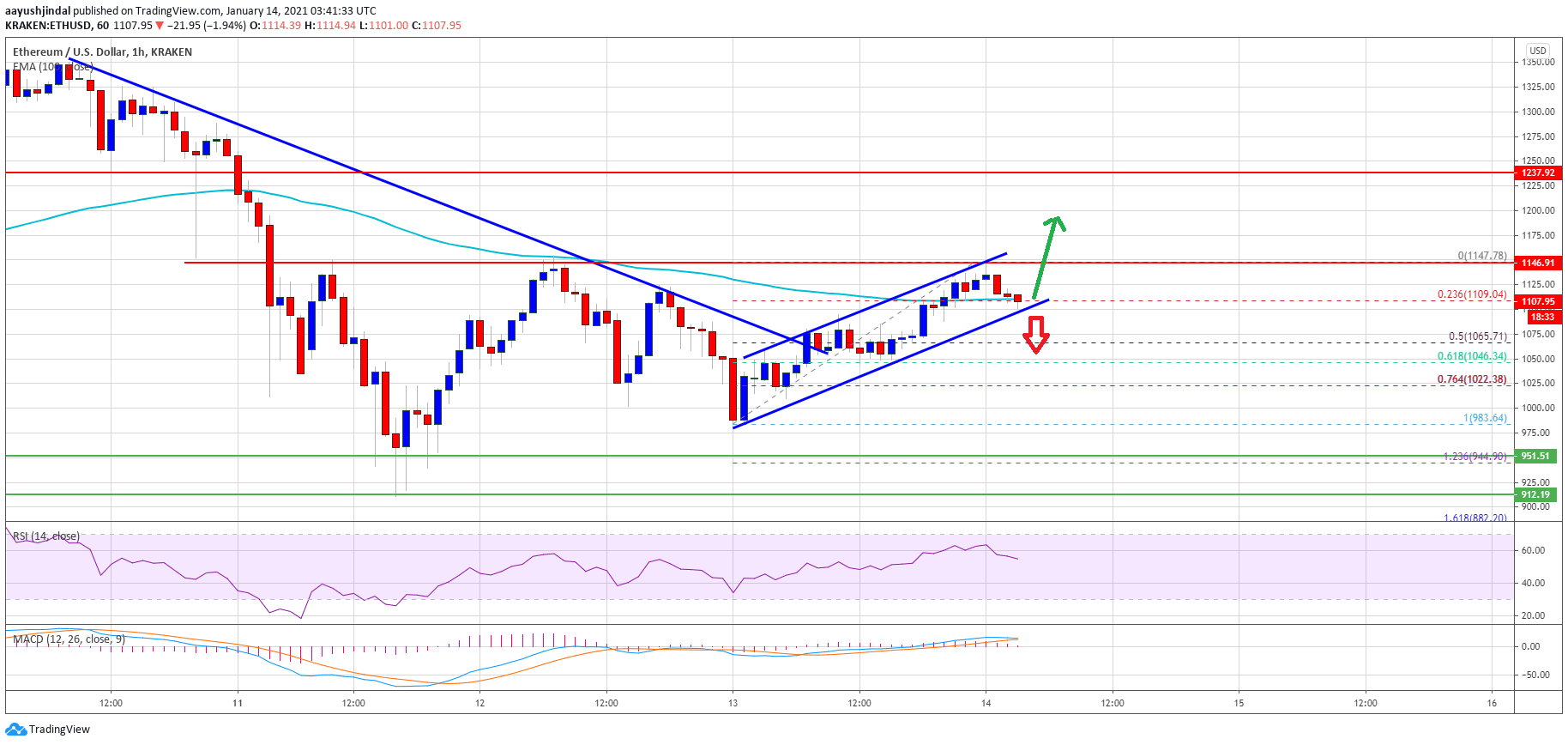Click the 0.618(1046.34) Fibonacci level label

pyautogui.click(x=1472, y=356)
